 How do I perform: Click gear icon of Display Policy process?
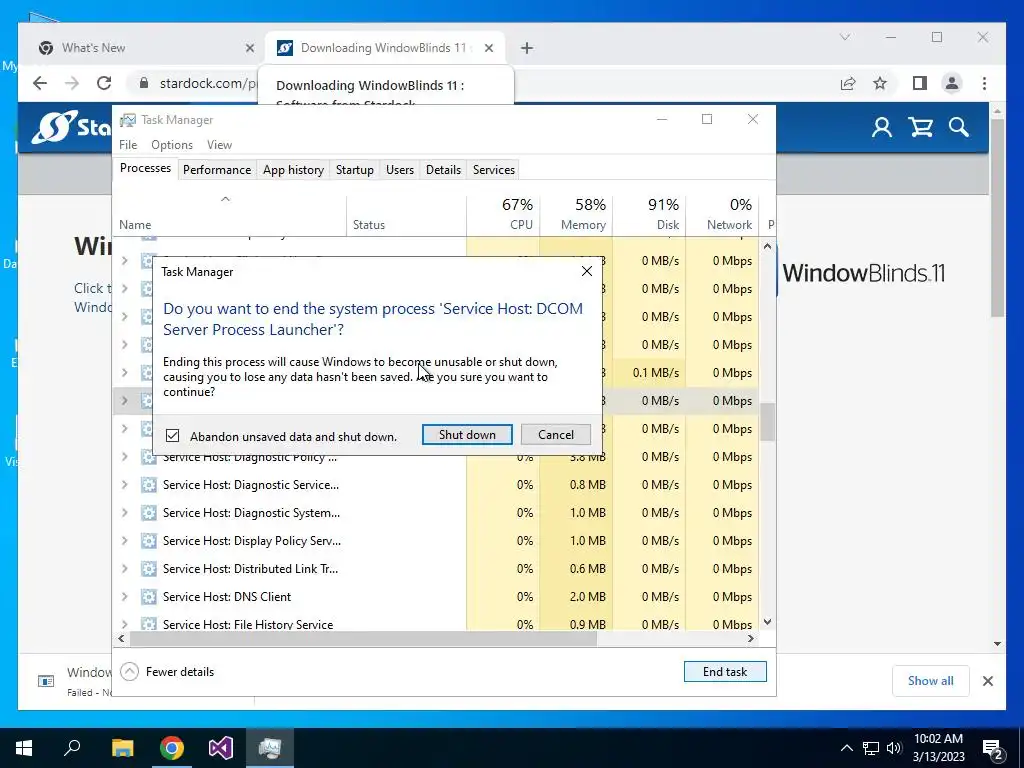149,541
